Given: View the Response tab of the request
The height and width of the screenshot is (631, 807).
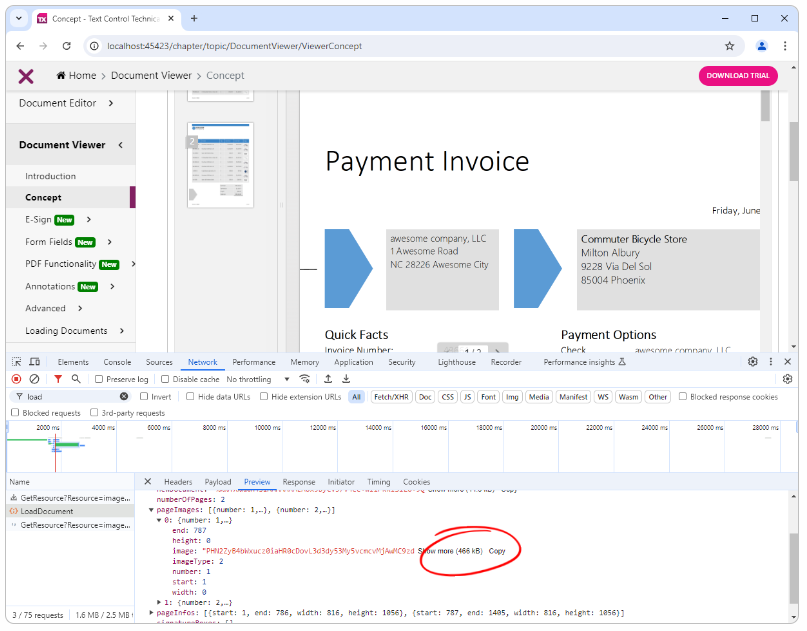Looking at the screenshot, I should 299,482.
